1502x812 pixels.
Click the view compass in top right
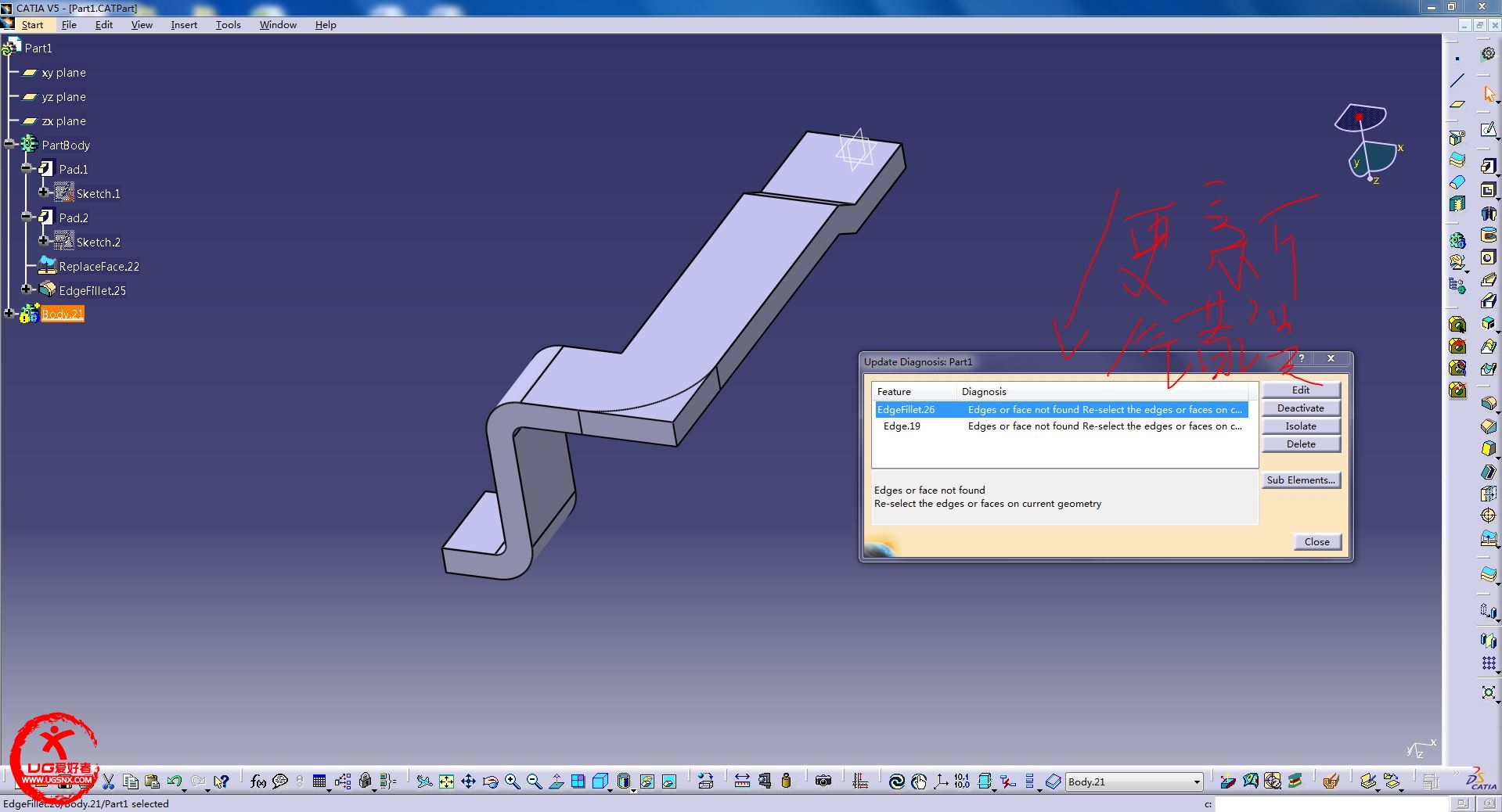pos(1370,143)
